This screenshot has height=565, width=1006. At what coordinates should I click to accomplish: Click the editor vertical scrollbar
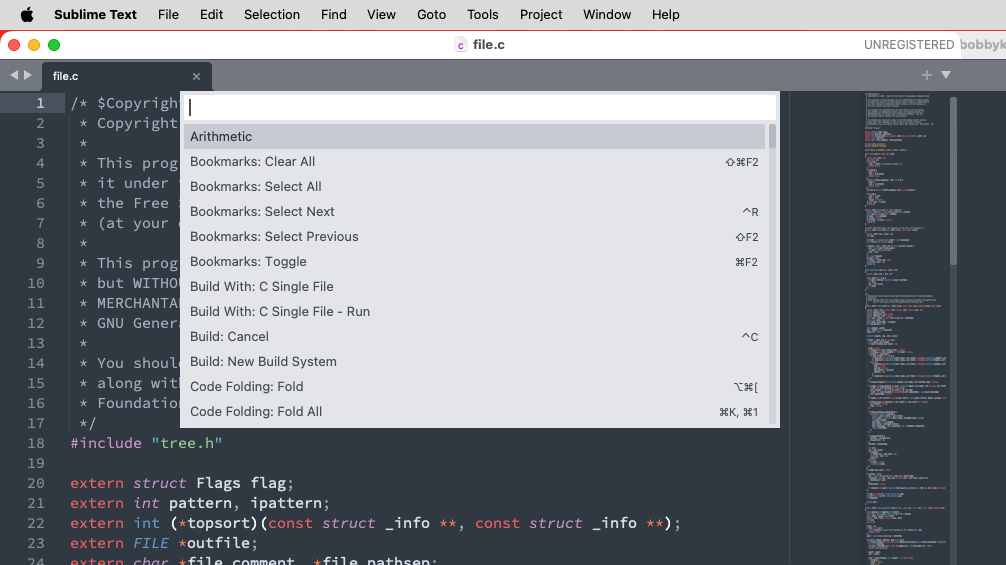pyautogui.click(x=953, y=181)
